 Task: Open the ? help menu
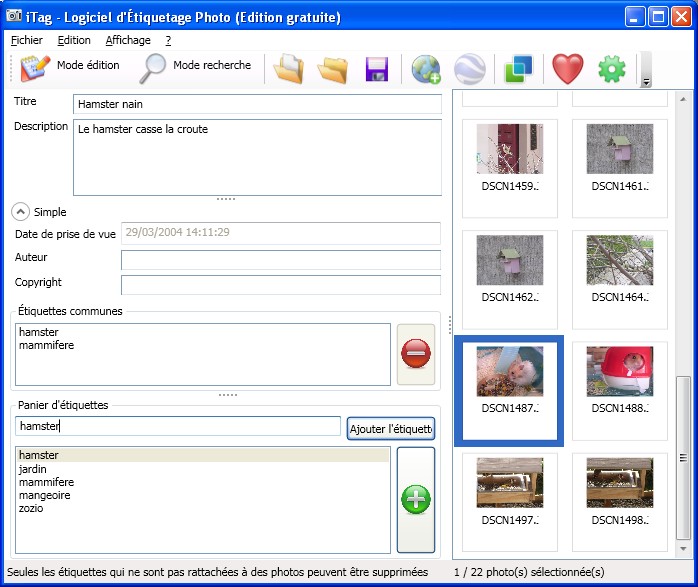[168, 40]
